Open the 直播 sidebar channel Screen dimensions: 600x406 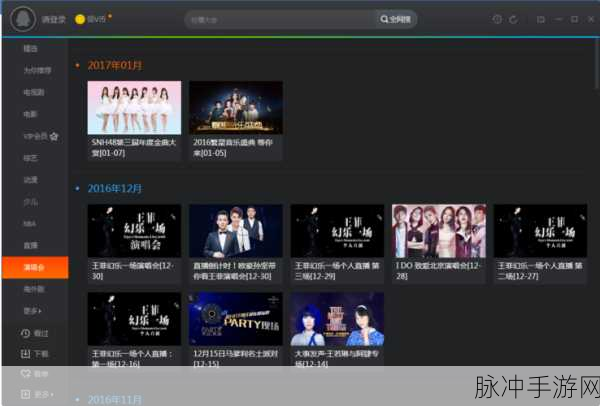pos(31,245)
